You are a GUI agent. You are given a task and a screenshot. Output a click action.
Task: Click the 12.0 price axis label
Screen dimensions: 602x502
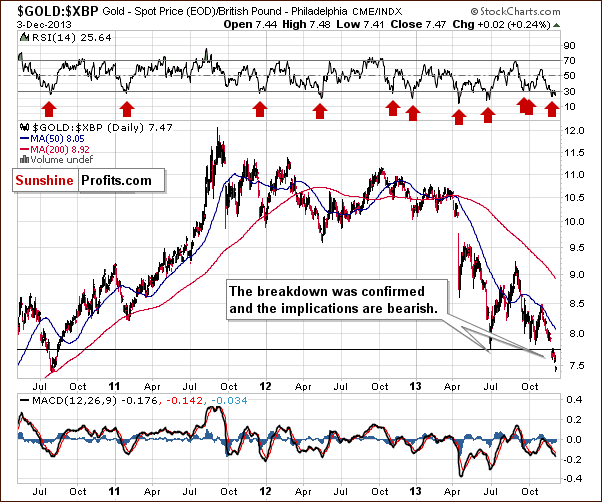click(574, 131)
